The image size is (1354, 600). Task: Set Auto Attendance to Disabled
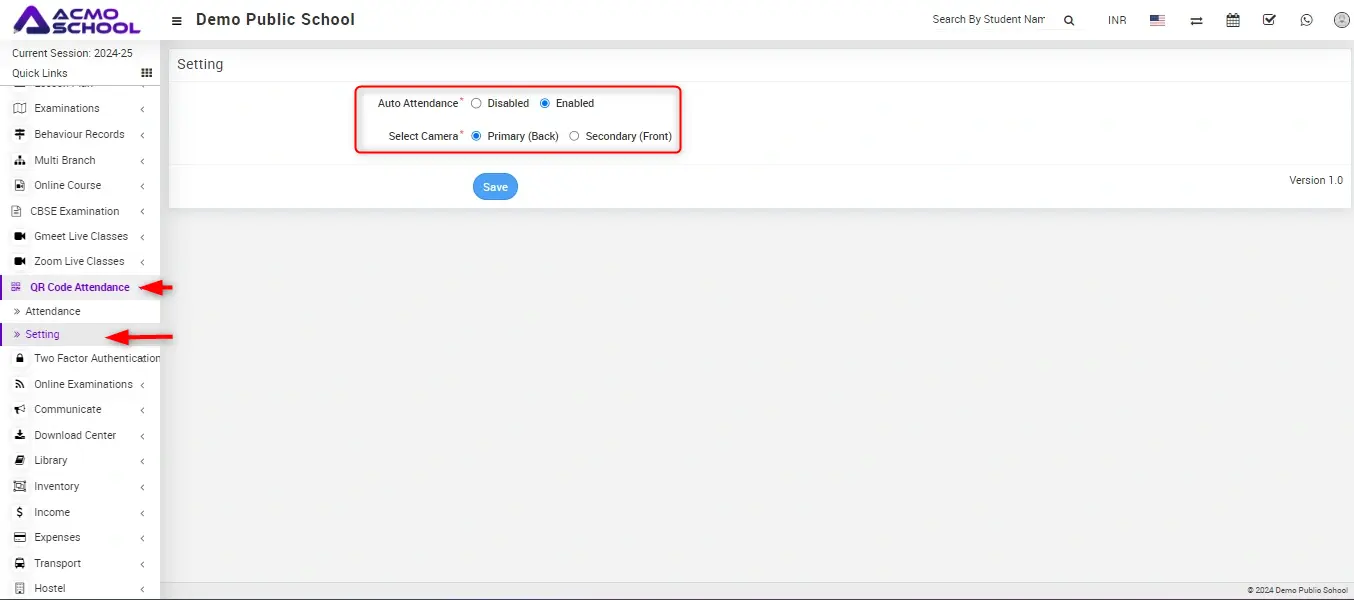[476, 103]
